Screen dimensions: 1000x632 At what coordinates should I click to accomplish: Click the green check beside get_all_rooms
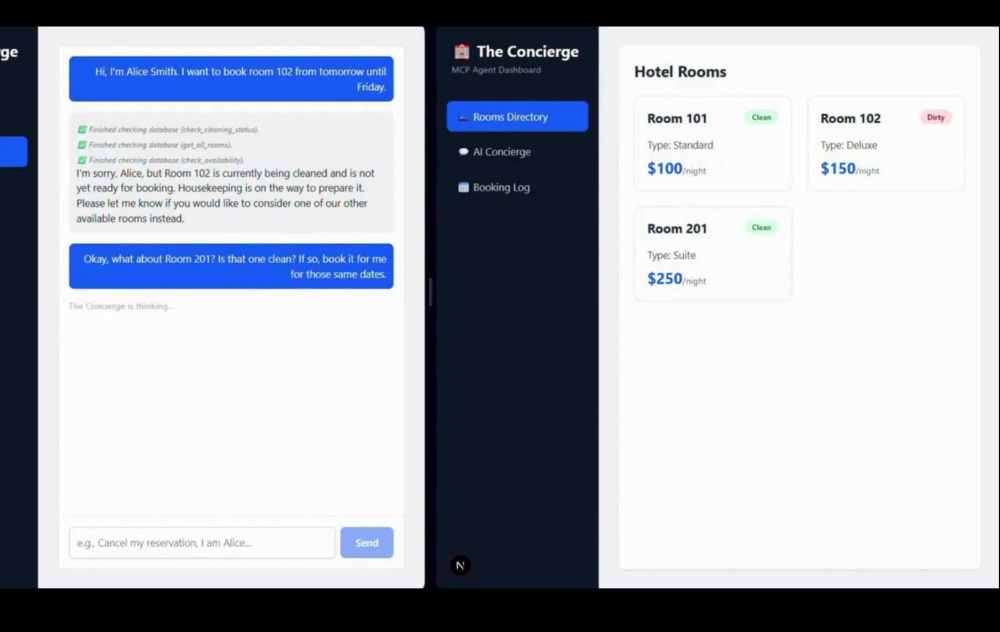tap(82, 145)
